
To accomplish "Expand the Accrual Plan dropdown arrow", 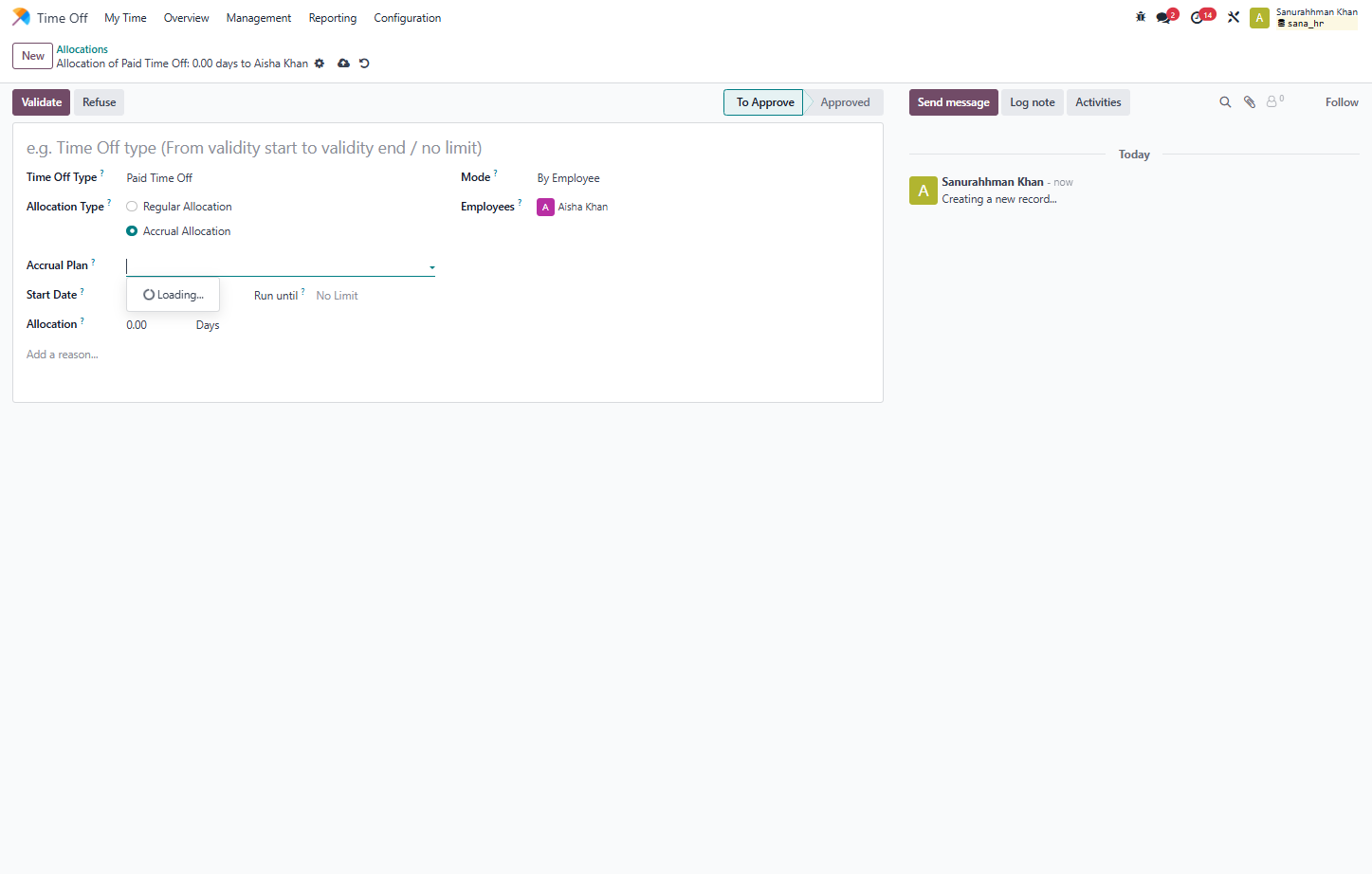I will (431, 267).
